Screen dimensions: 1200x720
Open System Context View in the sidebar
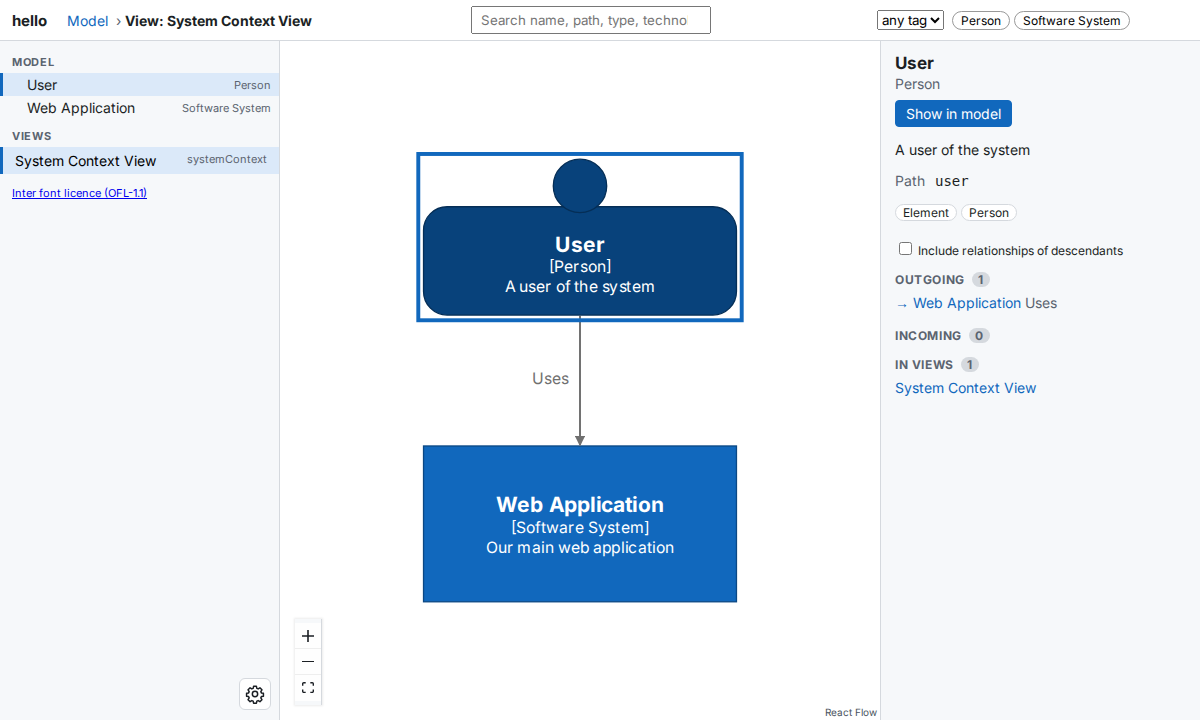pyautogui.click(x=140, y=161)
